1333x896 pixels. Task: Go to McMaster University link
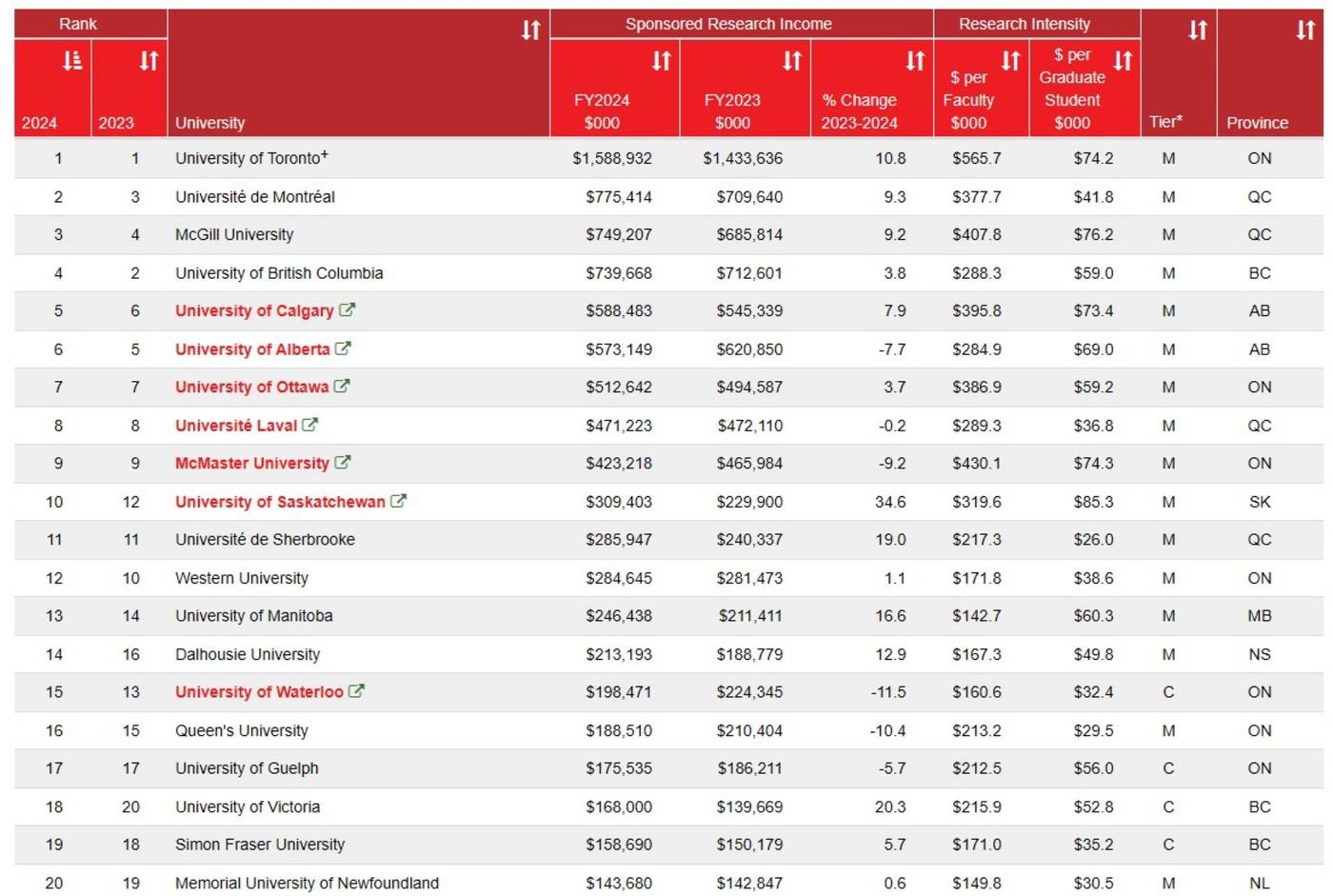coord(251,464)
